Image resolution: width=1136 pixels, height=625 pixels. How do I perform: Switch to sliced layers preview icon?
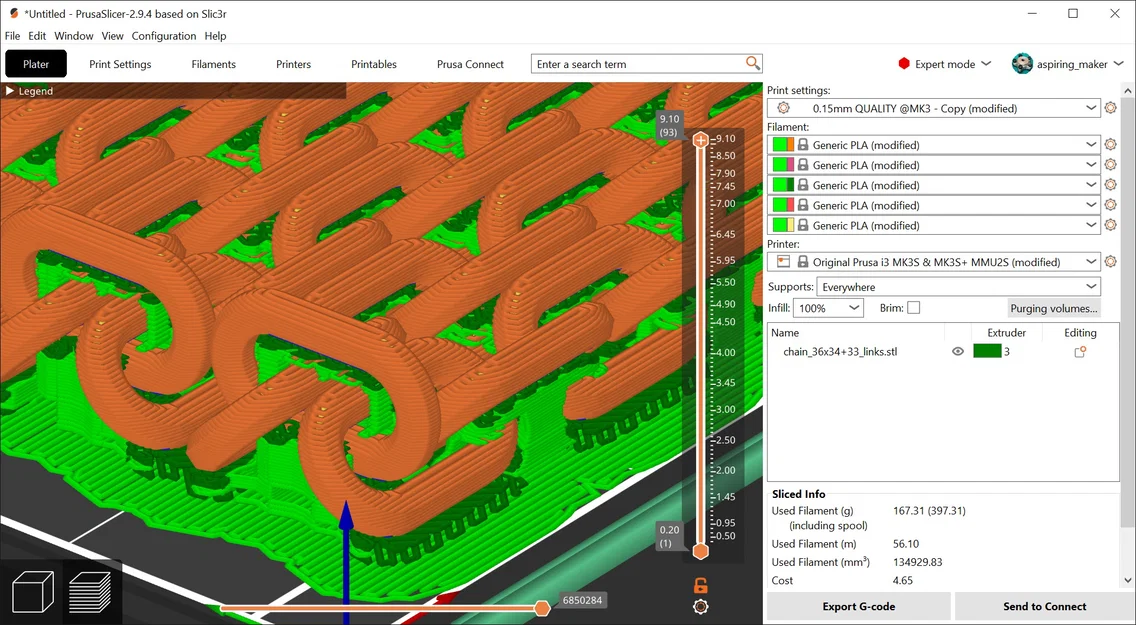90,591
